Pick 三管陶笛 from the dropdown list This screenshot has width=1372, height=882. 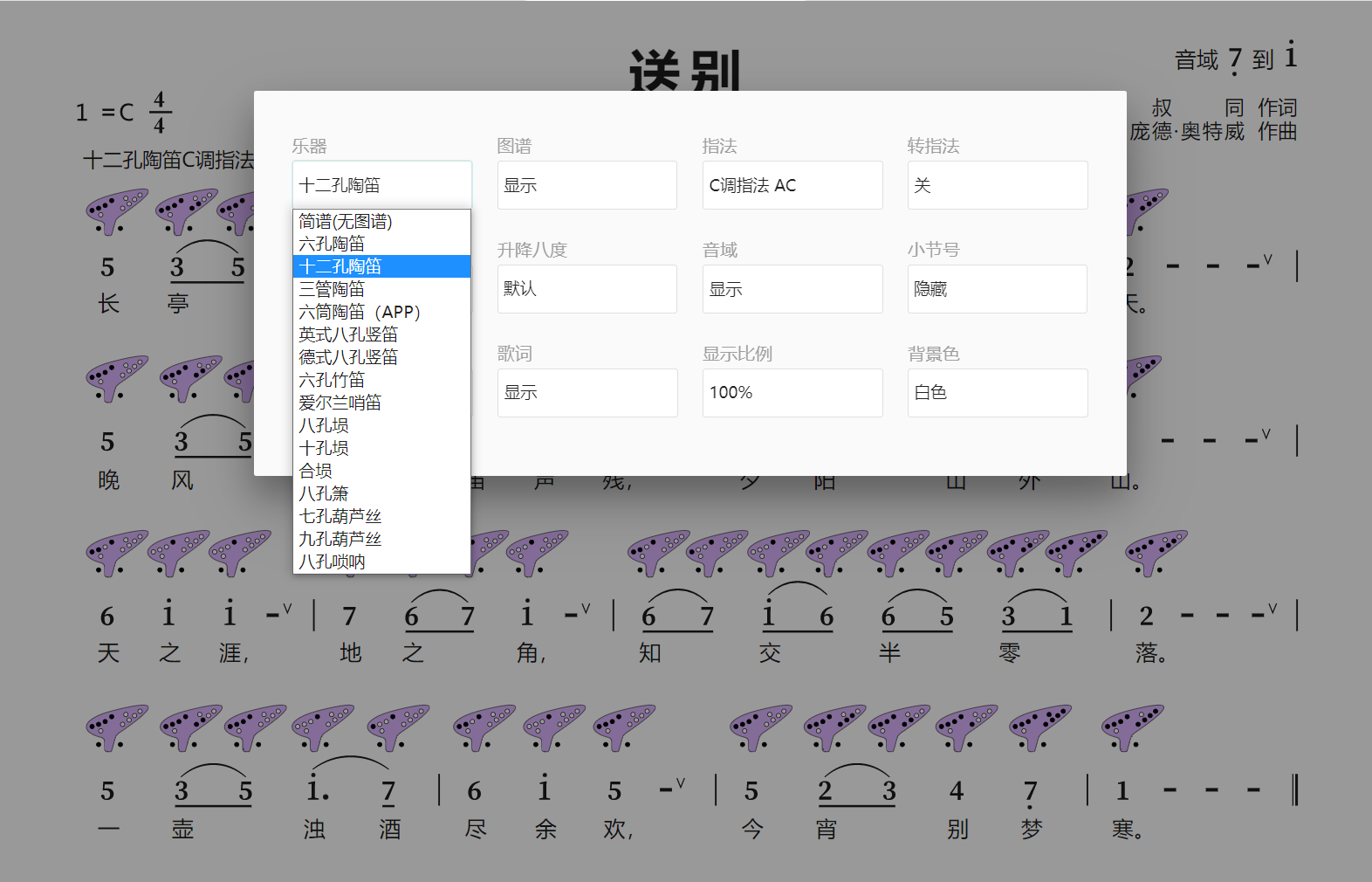(381, 289)
